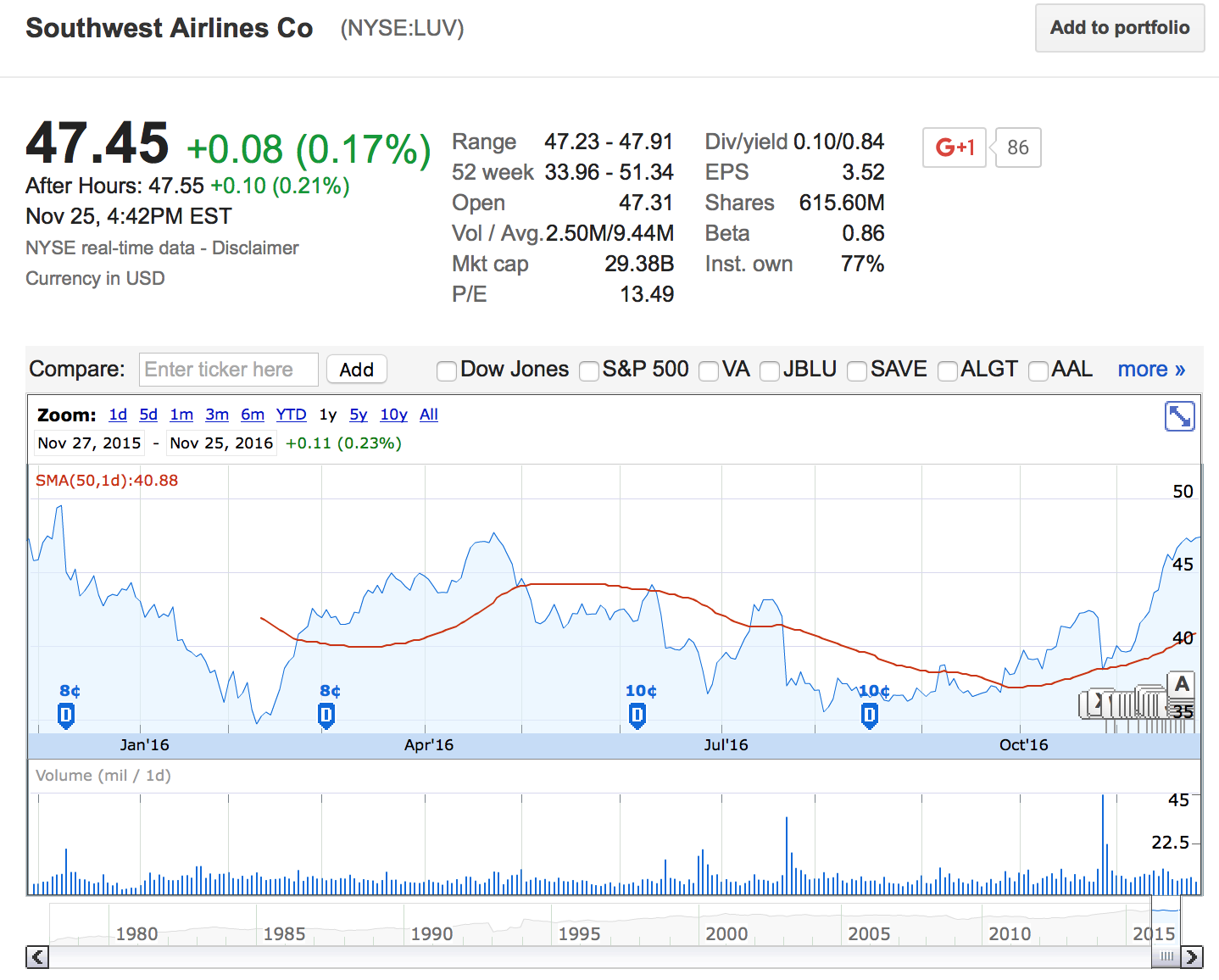Enable JBLU ticker comparison
Image resolution: width=1219 pixels, height=980 pixels.
(770, 370)
